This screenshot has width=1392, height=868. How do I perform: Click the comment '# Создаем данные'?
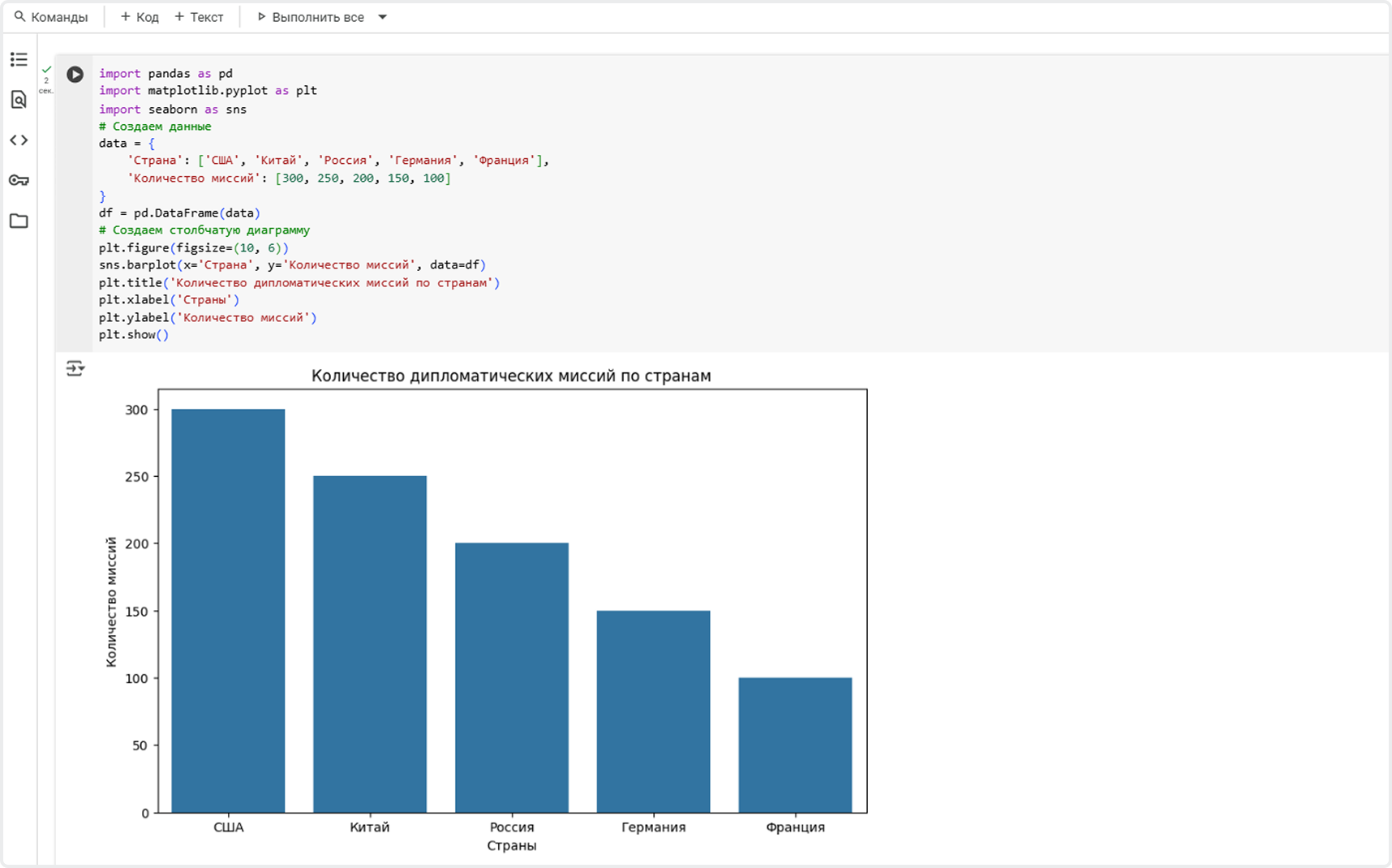click(155, 126)
